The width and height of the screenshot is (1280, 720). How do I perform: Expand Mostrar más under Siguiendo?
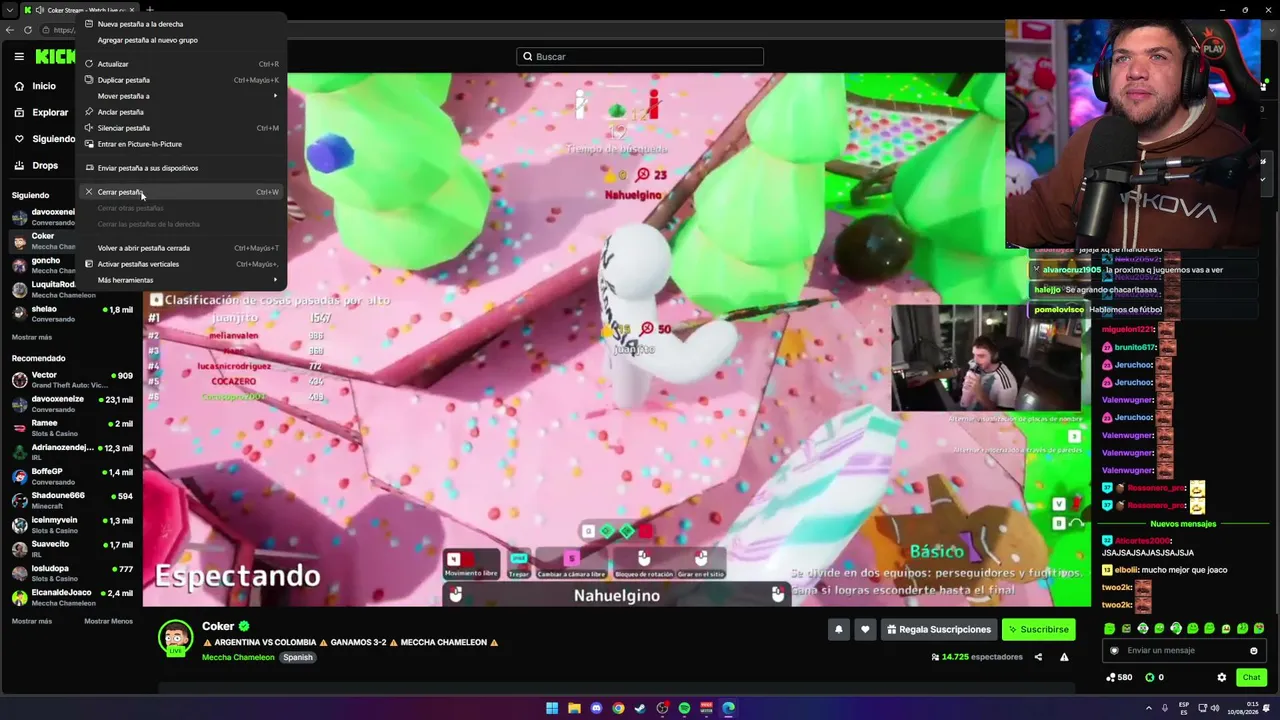32,338
